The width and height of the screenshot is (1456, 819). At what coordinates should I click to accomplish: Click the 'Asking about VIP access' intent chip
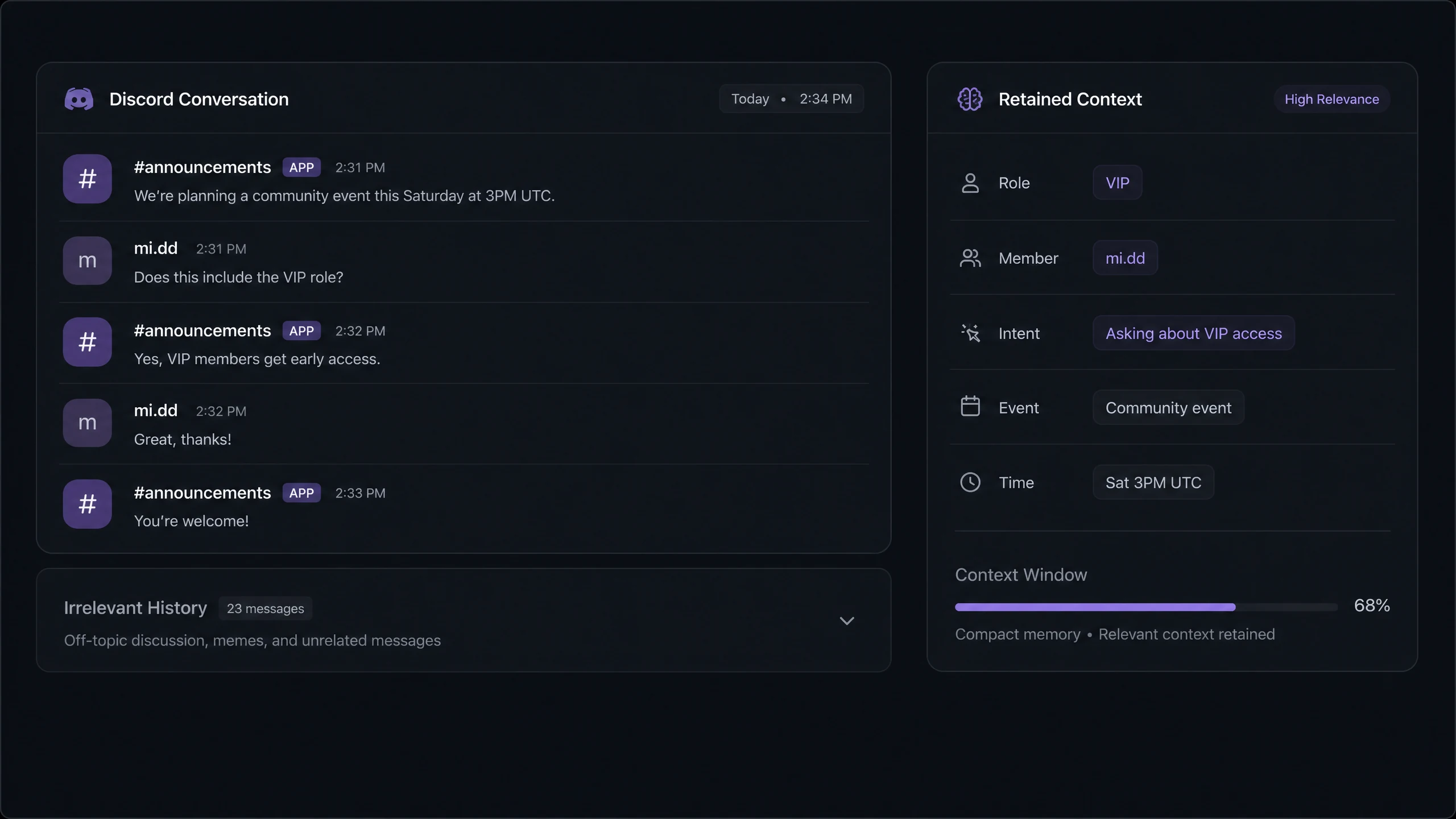click(x=1193, y=333)
